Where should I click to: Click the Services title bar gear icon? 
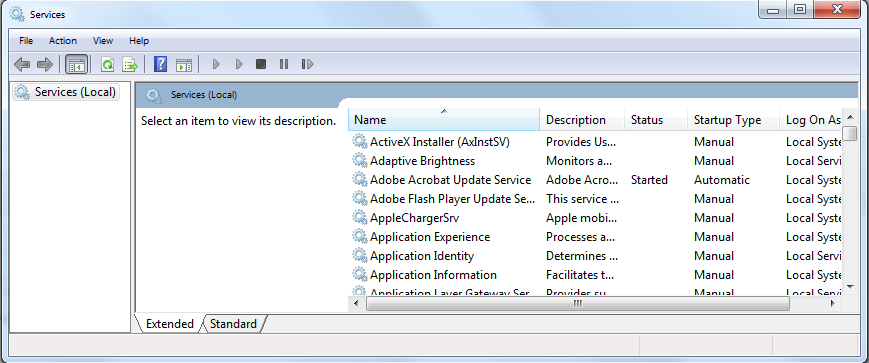pyautogui.click(x=17, y=14)
